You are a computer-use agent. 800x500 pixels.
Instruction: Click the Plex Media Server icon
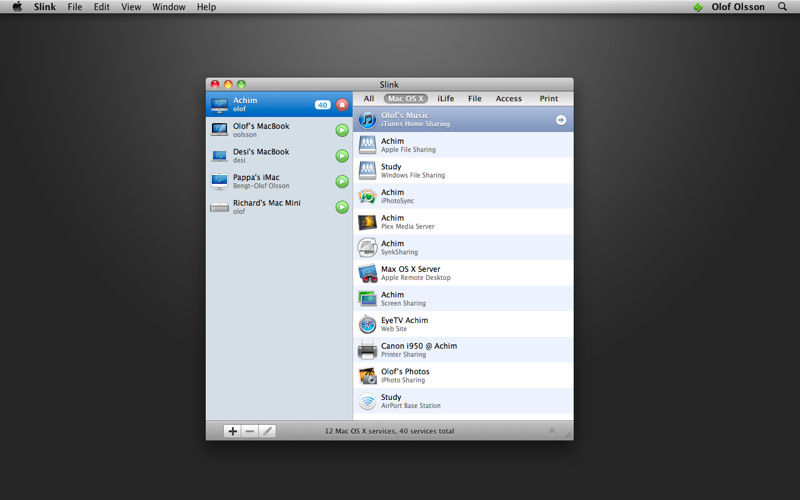point(367,222)
